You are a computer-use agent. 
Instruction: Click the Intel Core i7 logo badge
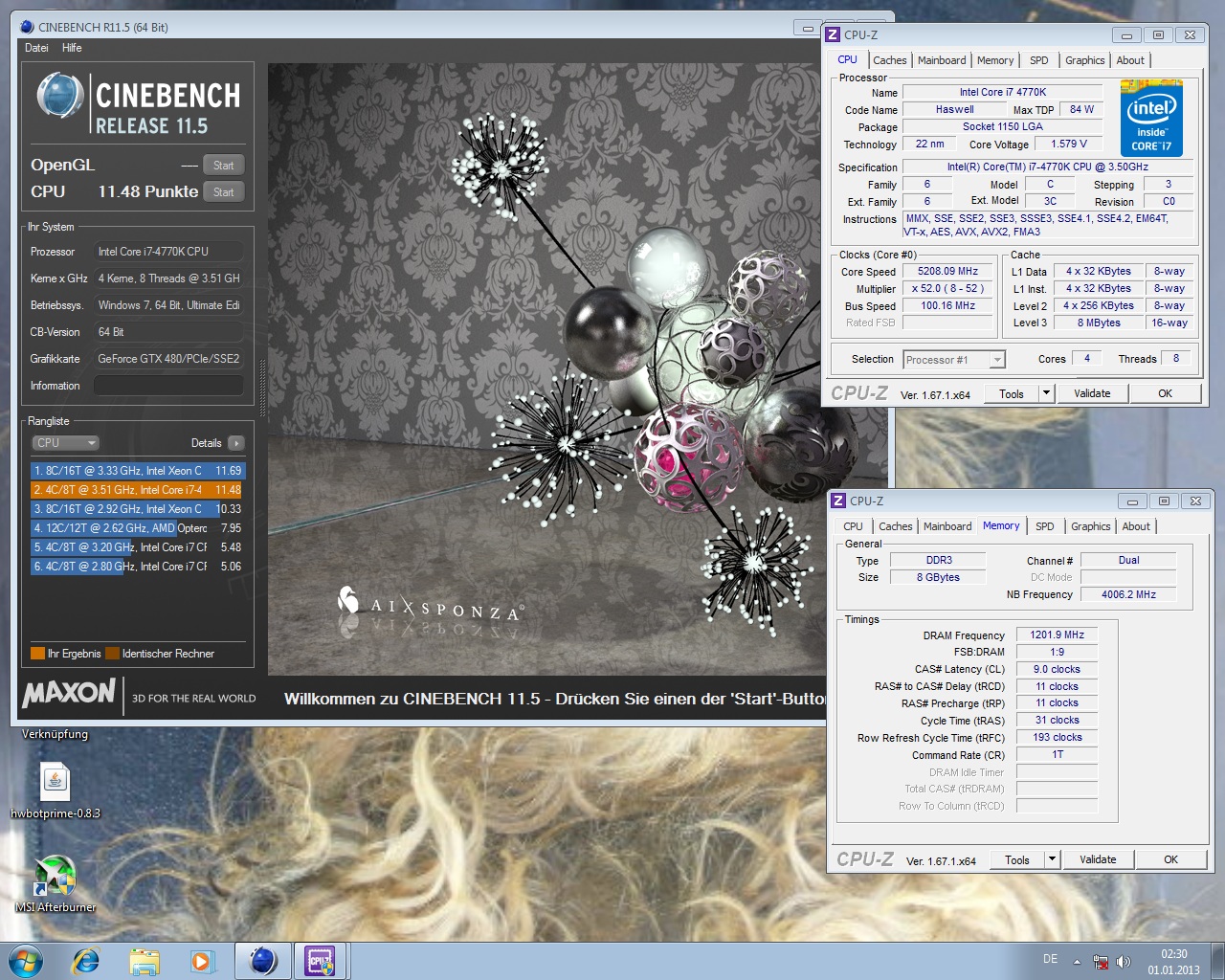point(1151,119)
